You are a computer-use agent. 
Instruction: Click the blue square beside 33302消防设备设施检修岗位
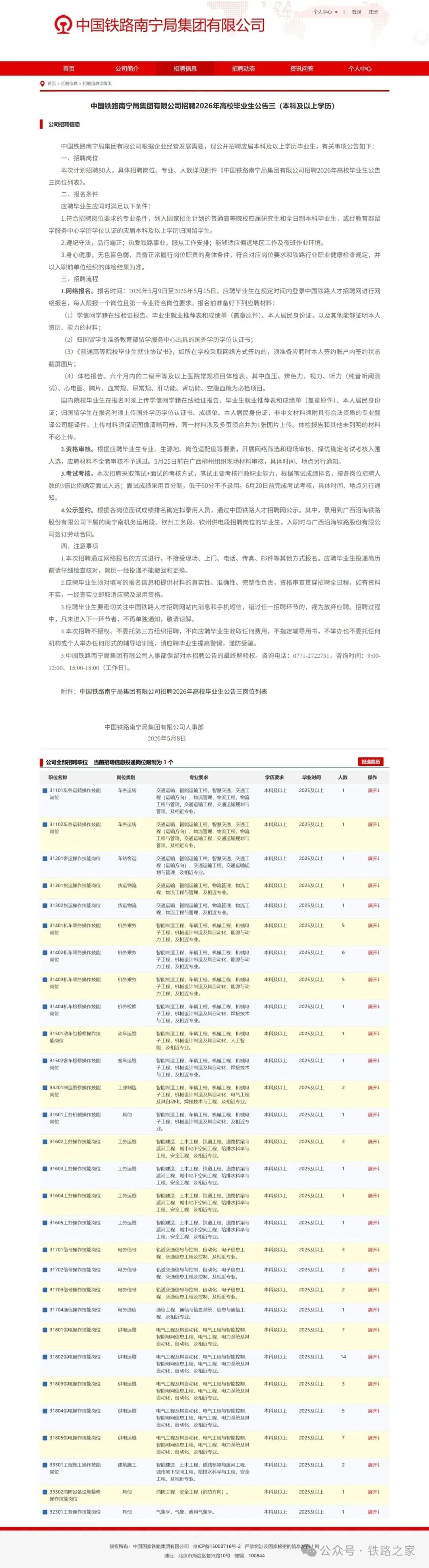44,1492
